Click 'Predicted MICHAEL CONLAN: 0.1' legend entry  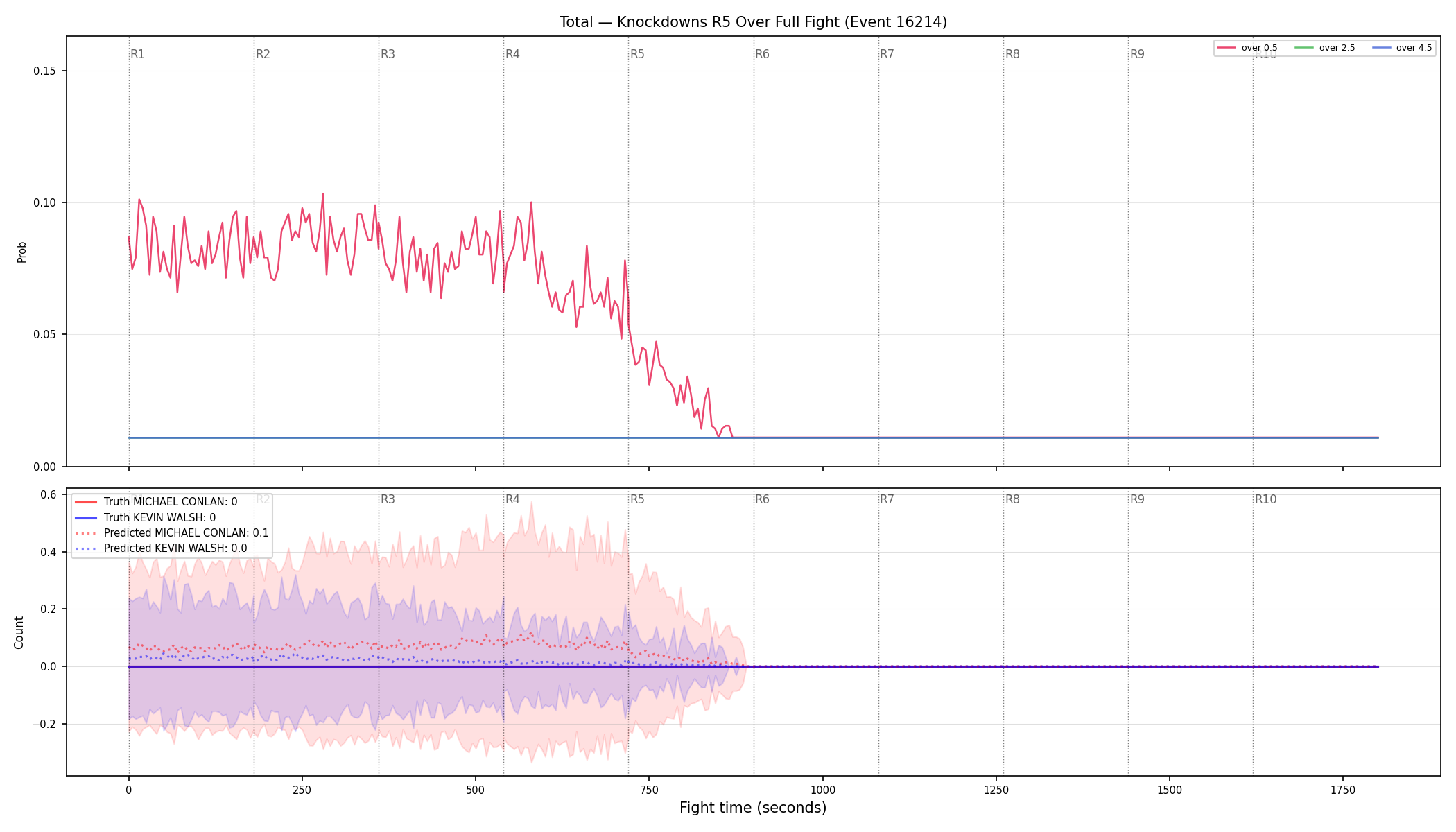(171, 533)
